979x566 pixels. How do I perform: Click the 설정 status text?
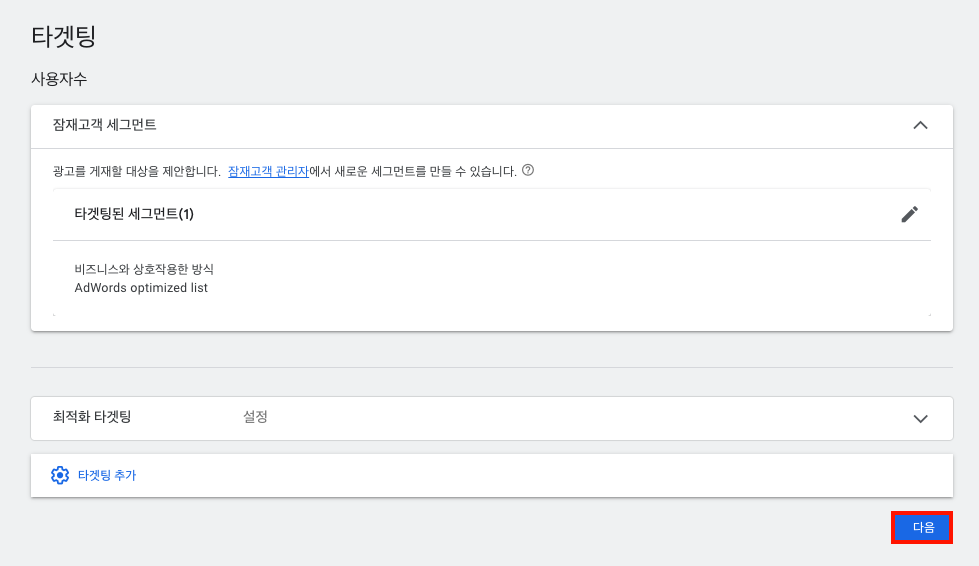[255, 417]
